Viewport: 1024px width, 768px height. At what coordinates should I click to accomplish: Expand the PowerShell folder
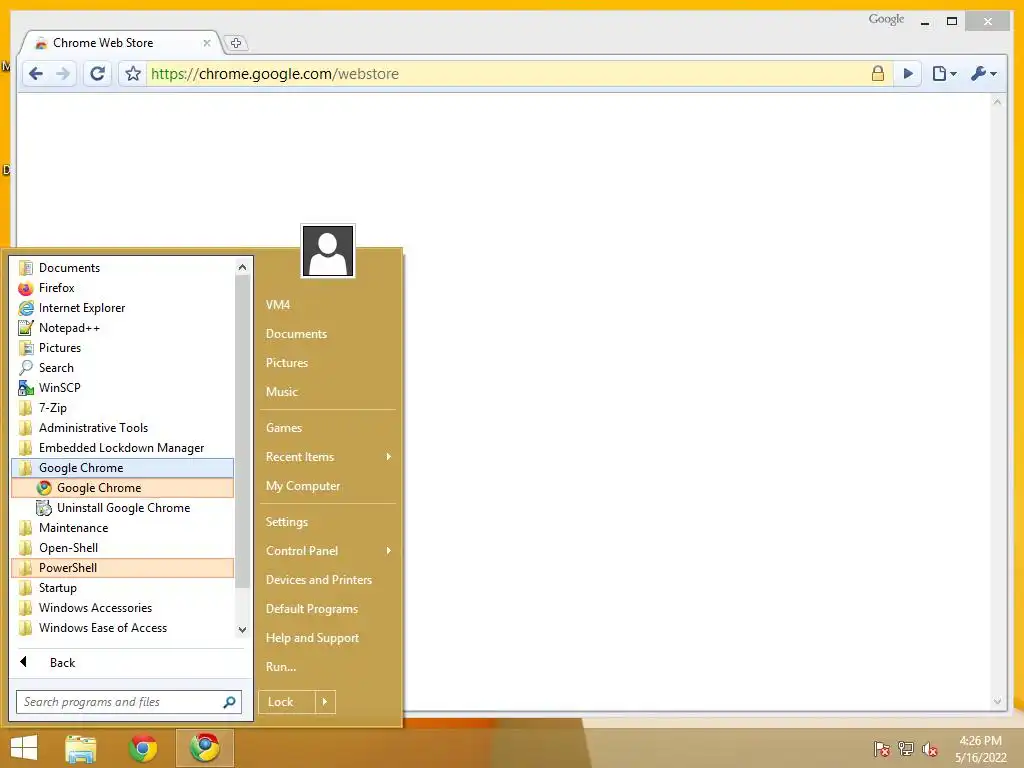click(x=123, y=568)
